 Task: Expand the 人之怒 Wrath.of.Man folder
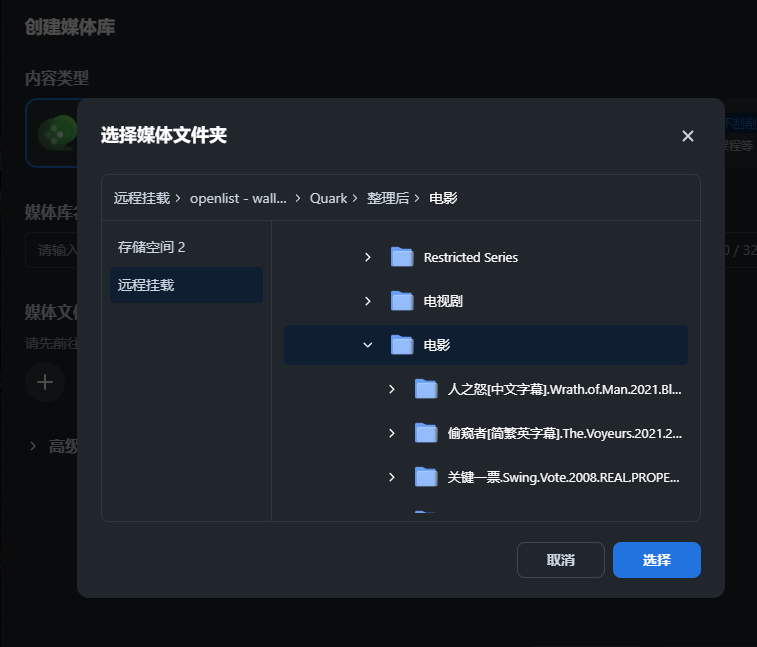point(392,389)
